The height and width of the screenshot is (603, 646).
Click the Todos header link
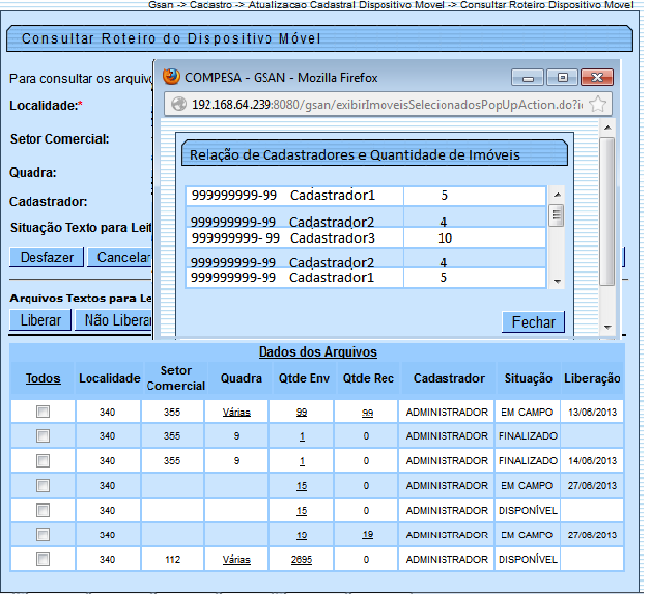coord(43,379)
